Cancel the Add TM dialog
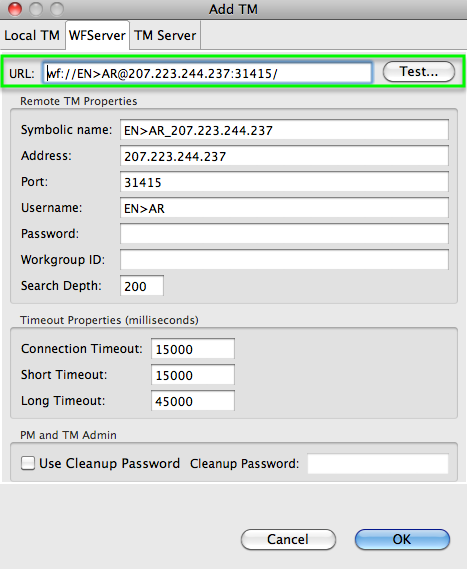Image resolution: width=467 pixels, height=569 pixels. tap(288, 539)
